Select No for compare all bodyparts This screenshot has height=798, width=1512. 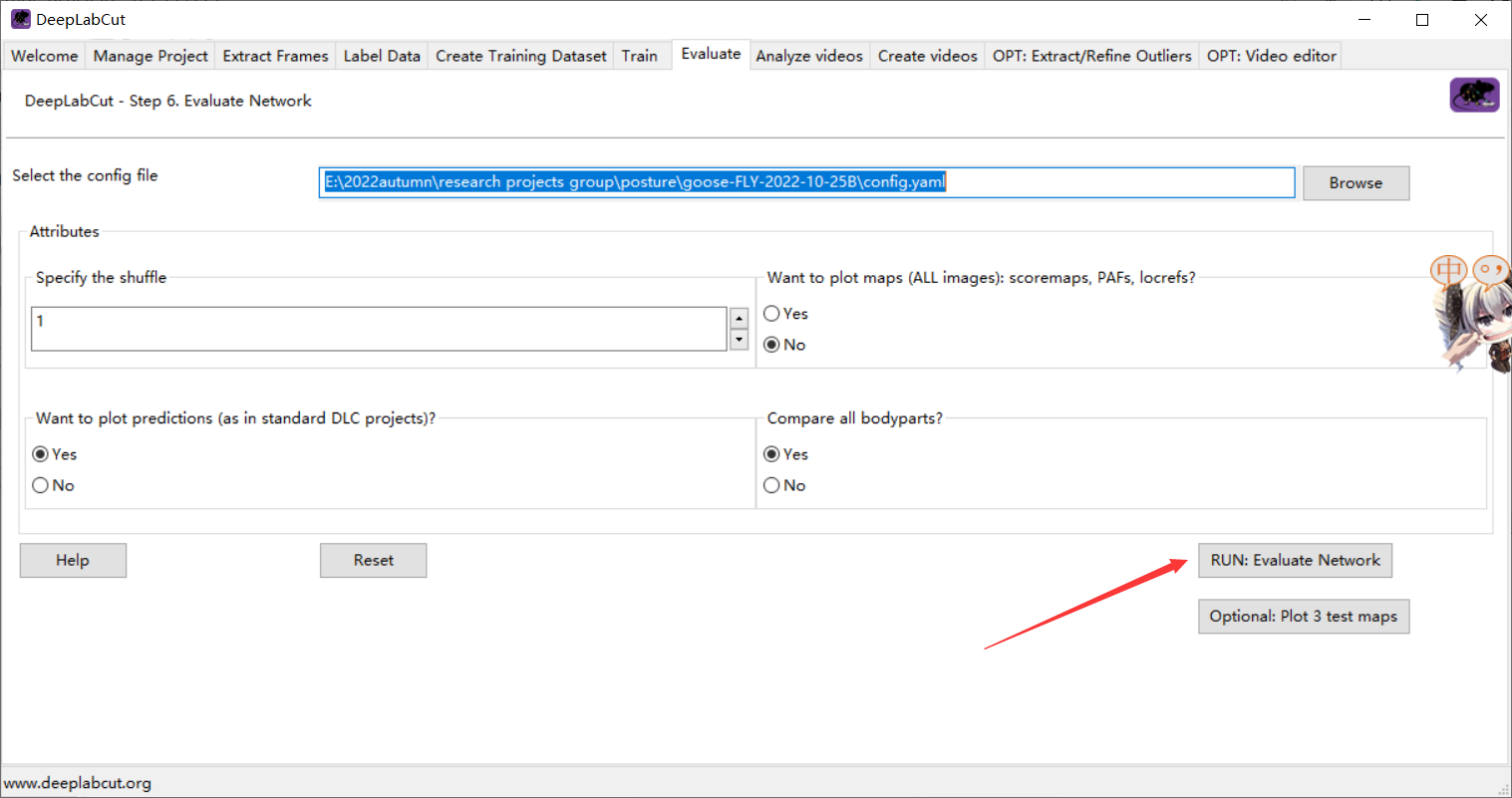[x=771, y=485]
